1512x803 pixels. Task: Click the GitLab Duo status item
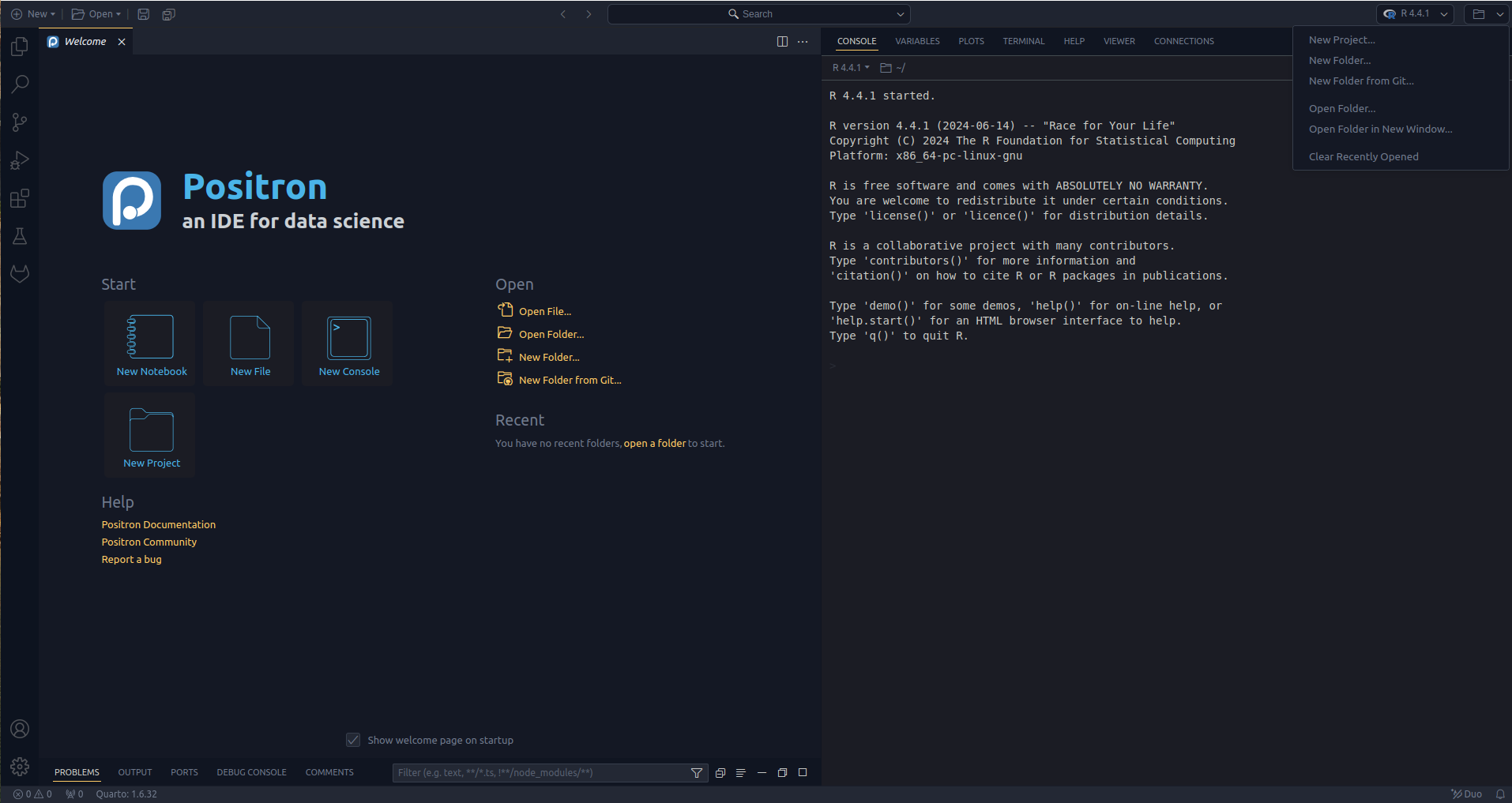[x=1467, y=794]
